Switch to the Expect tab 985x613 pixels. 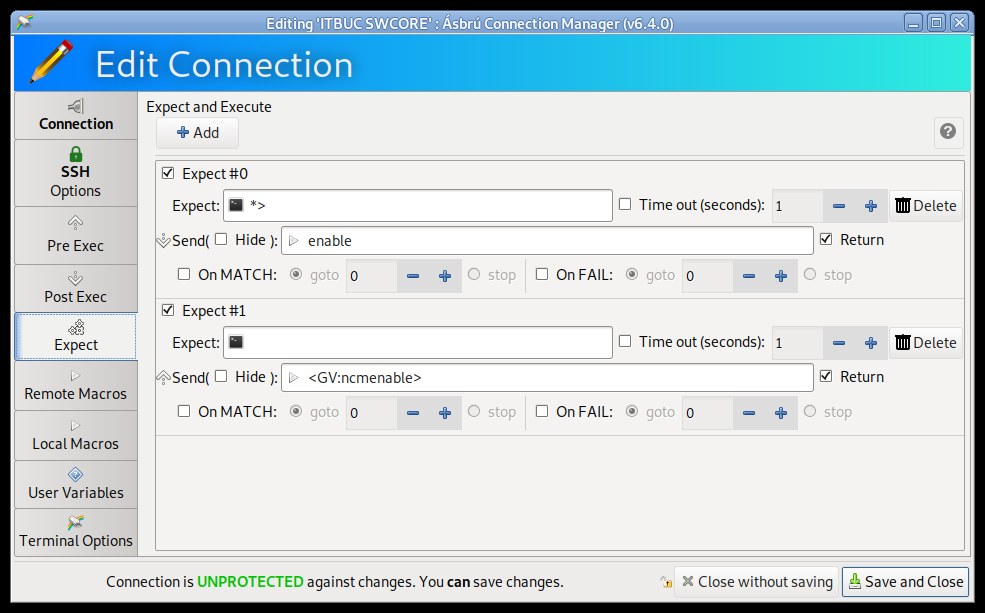click(x=75, y=336)
